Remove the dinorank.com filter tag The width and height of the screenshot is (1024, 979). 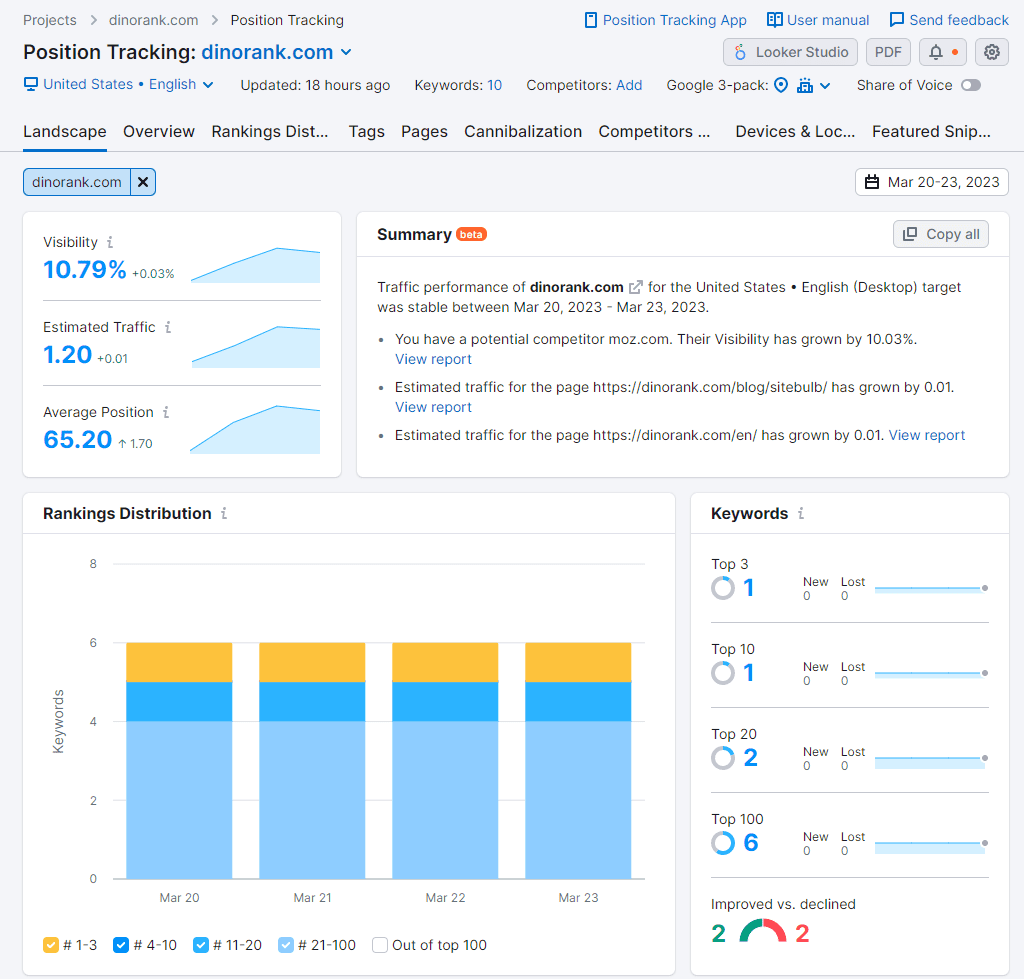143,182
